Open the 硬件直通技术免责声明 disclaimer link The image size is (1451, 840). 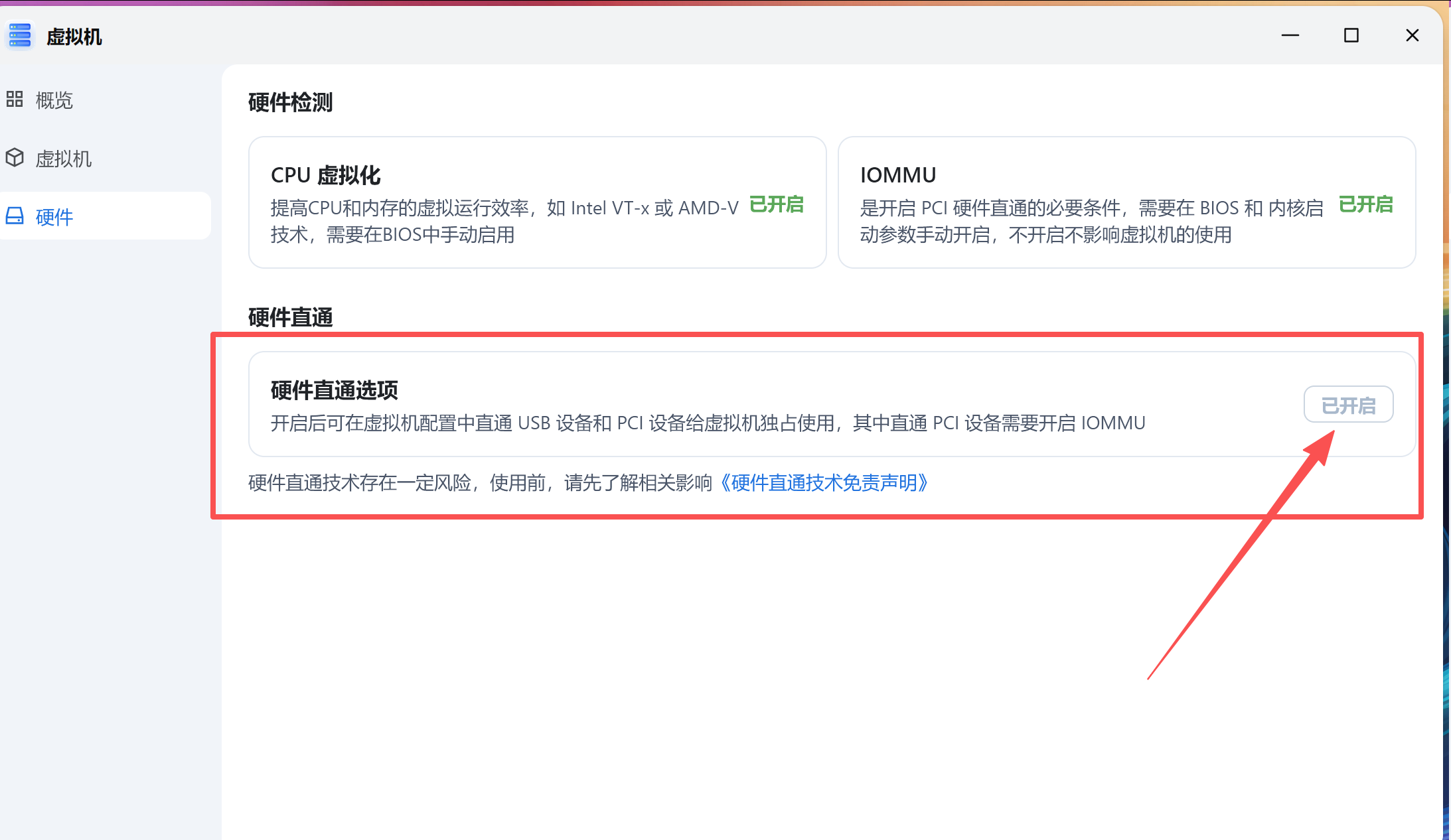click(826, 483)
